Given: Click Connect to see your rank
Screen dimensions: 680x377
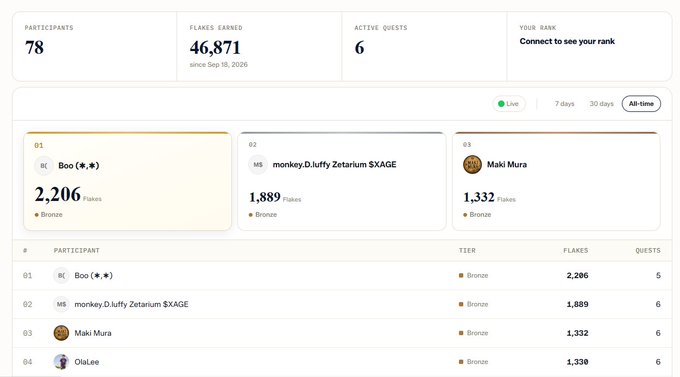Looking at the screenshot, I should (567, 41).
